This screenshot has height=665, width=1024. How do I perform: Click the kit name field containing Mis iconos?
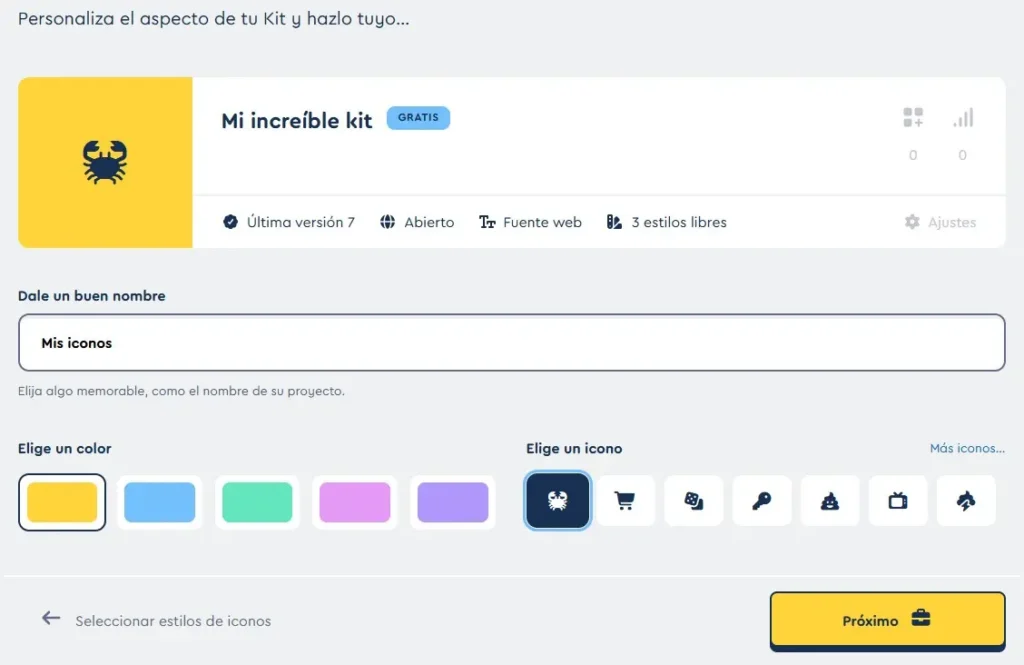(x=511, y=343)
